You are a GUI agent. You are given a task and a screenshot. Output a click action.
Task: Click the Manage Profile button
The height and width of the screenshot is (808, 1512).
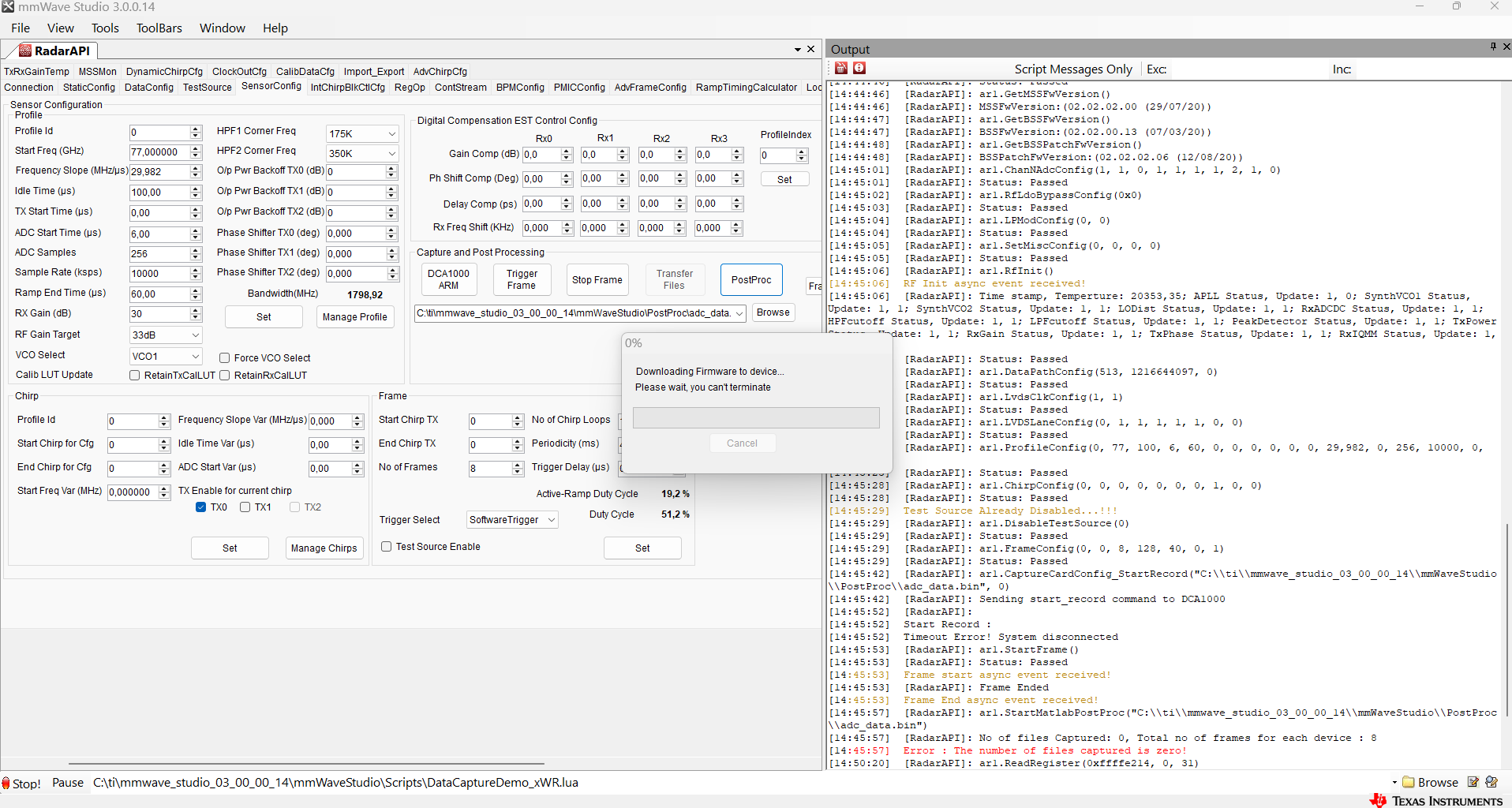click(355, 317)
